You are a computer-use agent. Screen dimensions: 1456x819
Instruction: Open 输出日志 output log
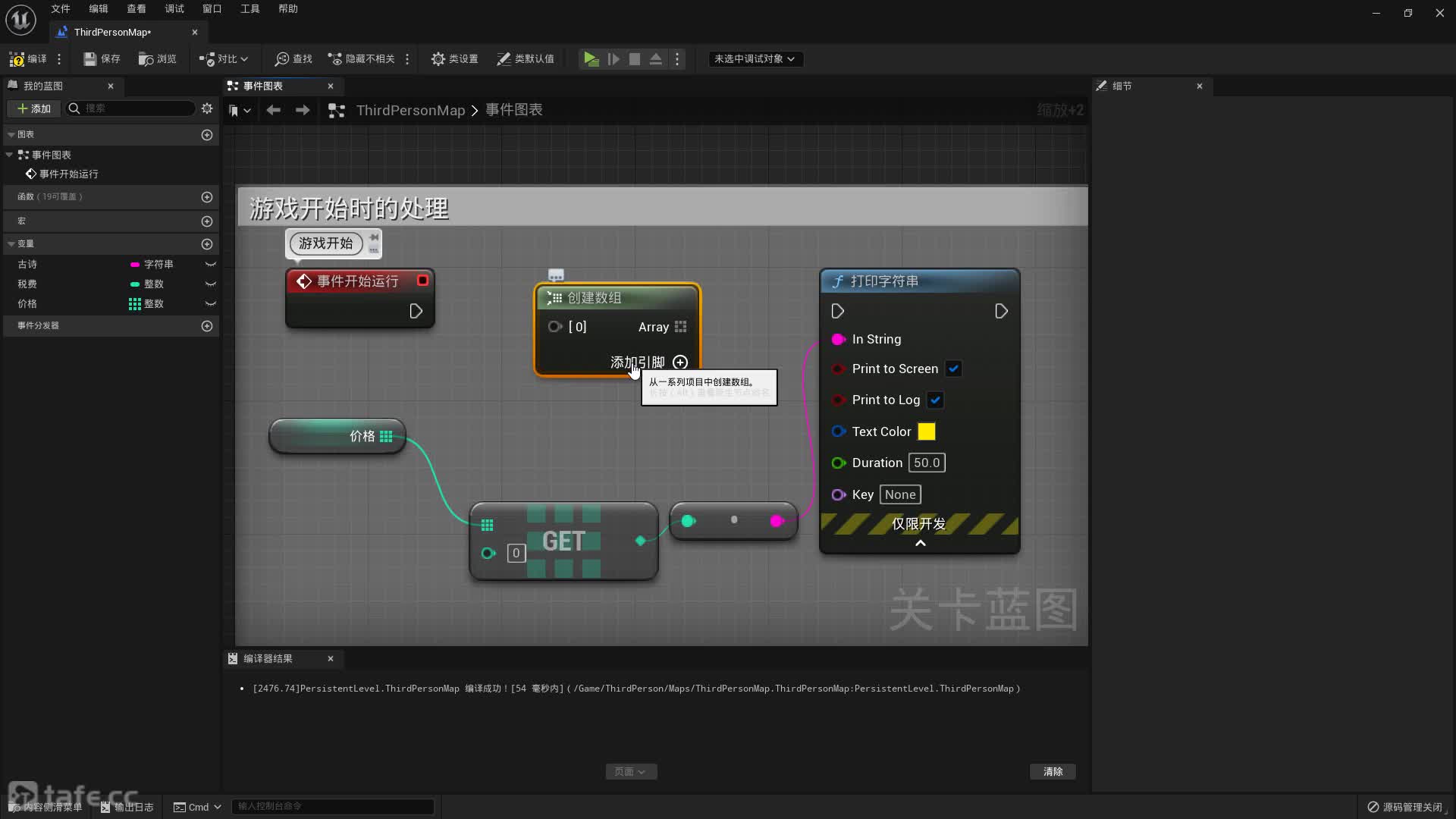[127, 807]
